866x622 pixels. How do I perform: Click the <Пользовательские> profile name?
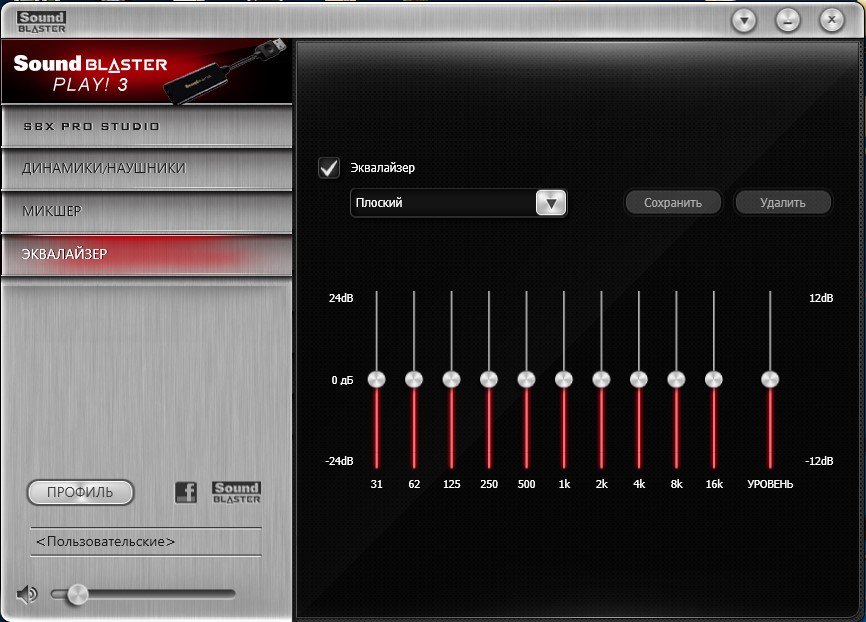105,542
